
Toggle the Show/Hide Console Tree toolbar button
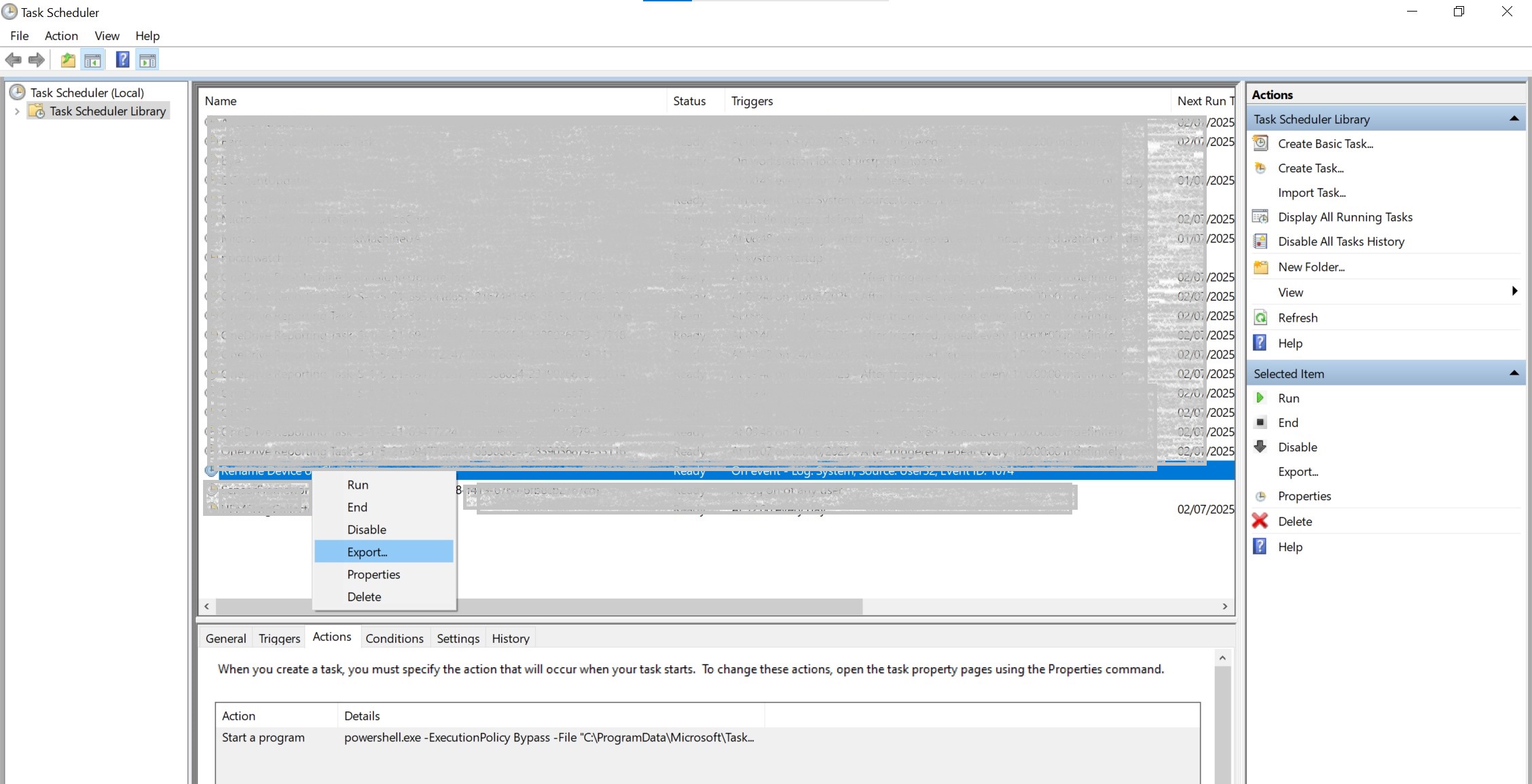(93, 59)
